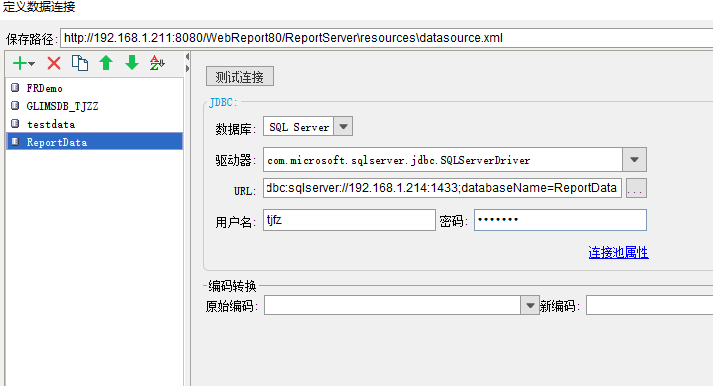
Task: Collapse left panel with the left splitter arrow
Action: [187, 57]
